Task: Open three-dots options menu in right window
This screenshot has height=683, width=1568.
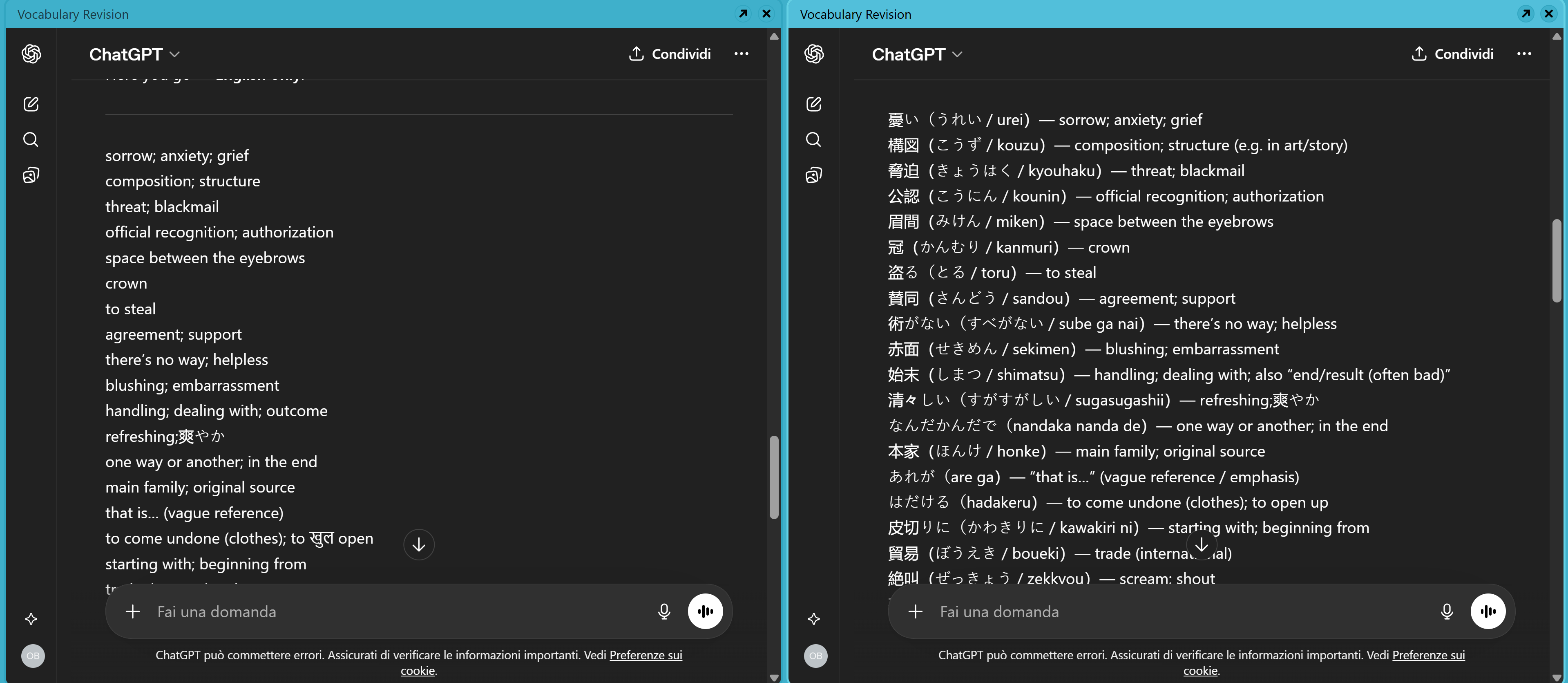Action: 1523,54
